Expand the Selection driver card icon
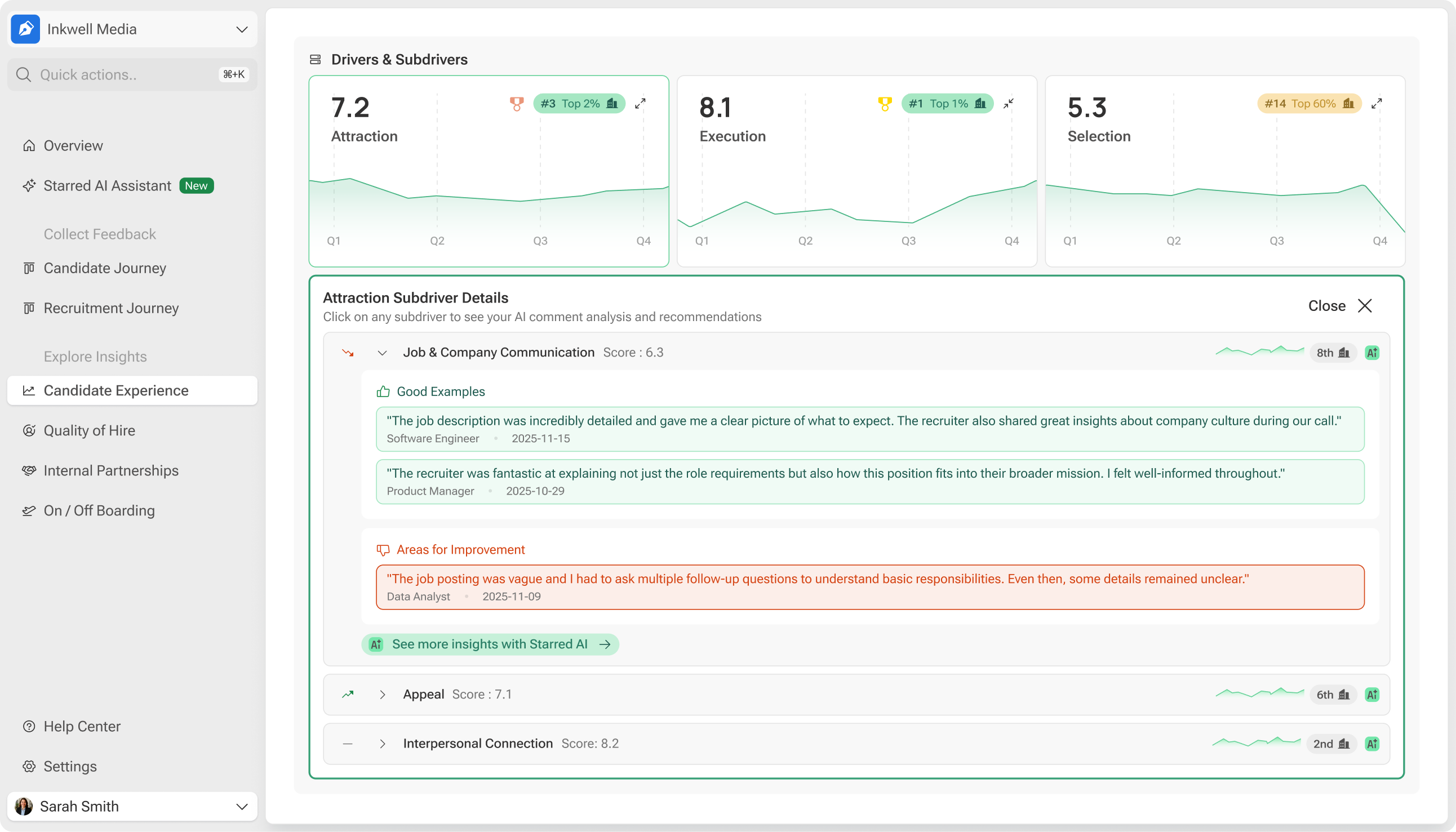This screenshot has width=1456, height=832. pyautogui.click(x=1377, y=104)
